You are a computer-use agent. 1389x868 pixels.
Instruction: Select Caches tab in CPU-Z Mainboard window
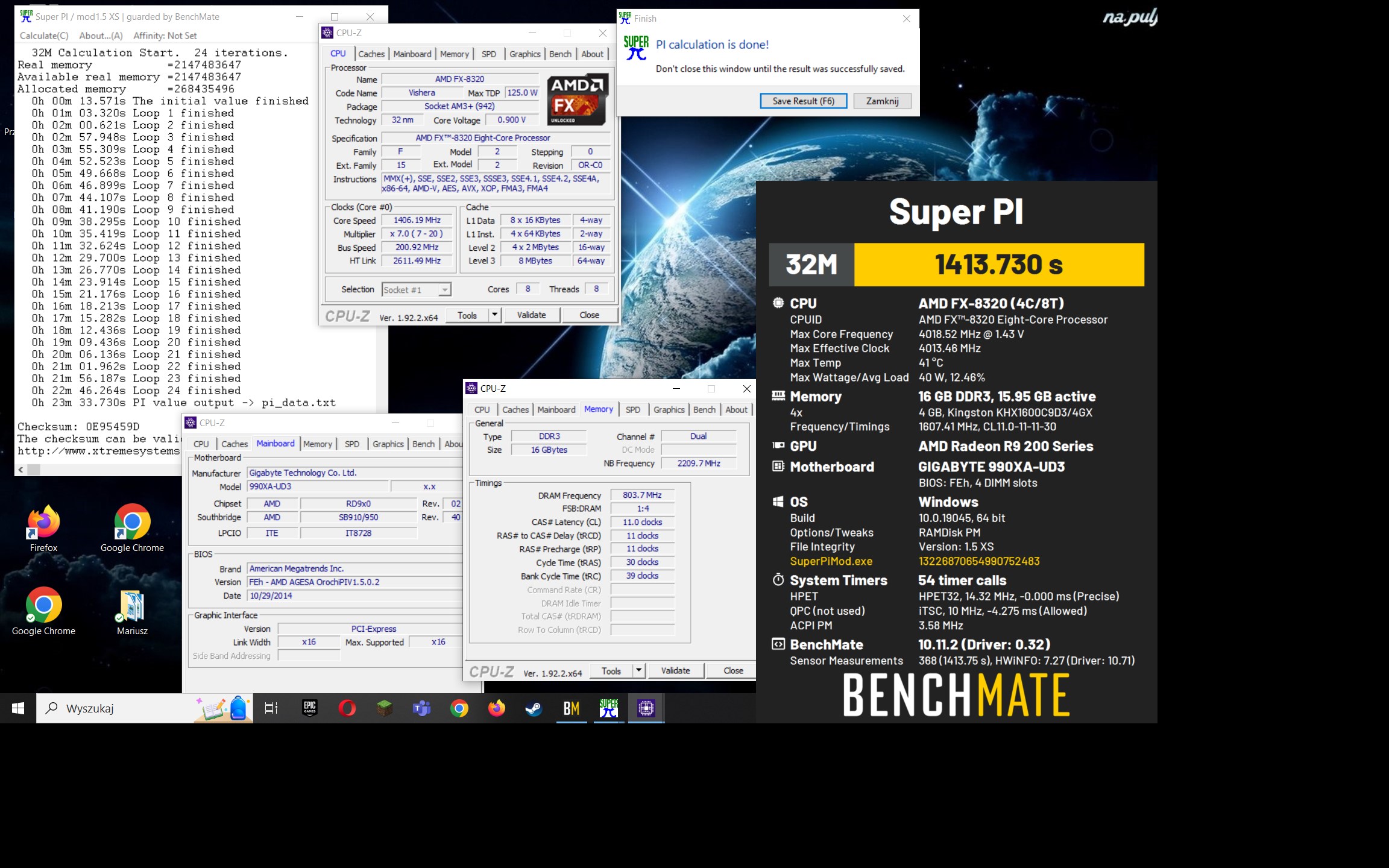pos(235,444)
